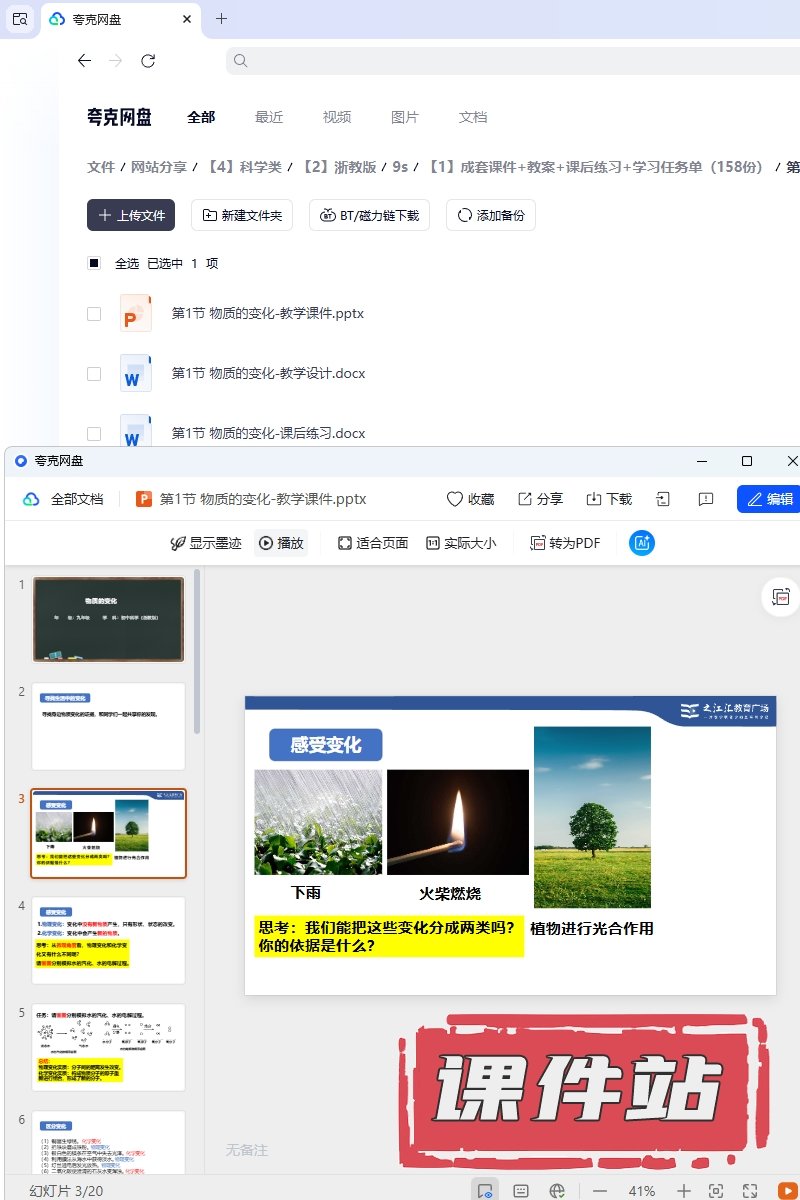This screenshot has width=800, height=1200.
Task: Check the box for 教学课件.pptx file
Action: coord(94,314)
